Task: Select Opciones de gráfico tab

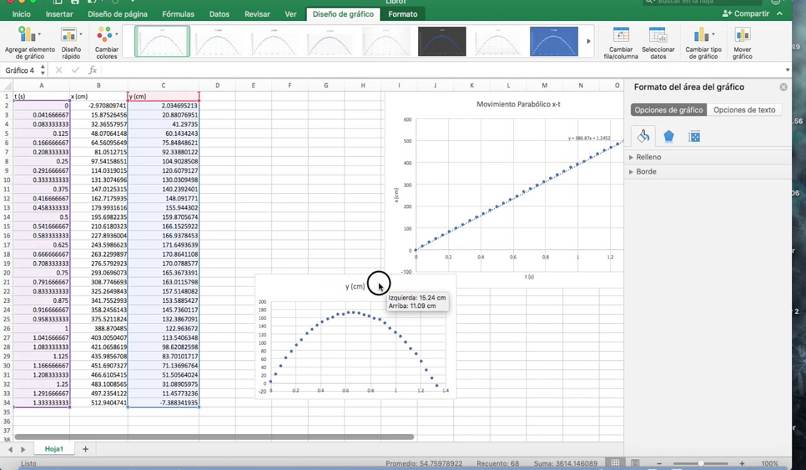Action: click(668, 110)
